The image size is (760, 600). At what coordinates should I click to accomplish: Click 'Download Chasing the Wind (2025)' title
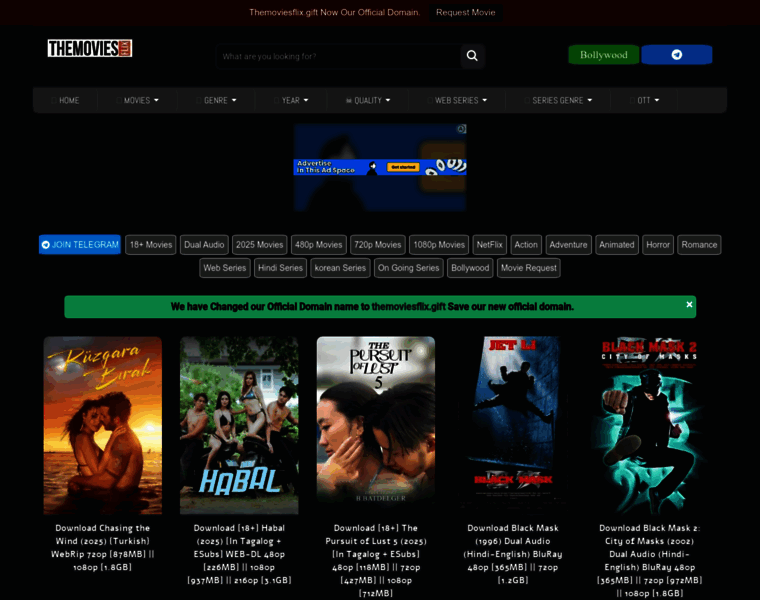(x=103, y=548)
